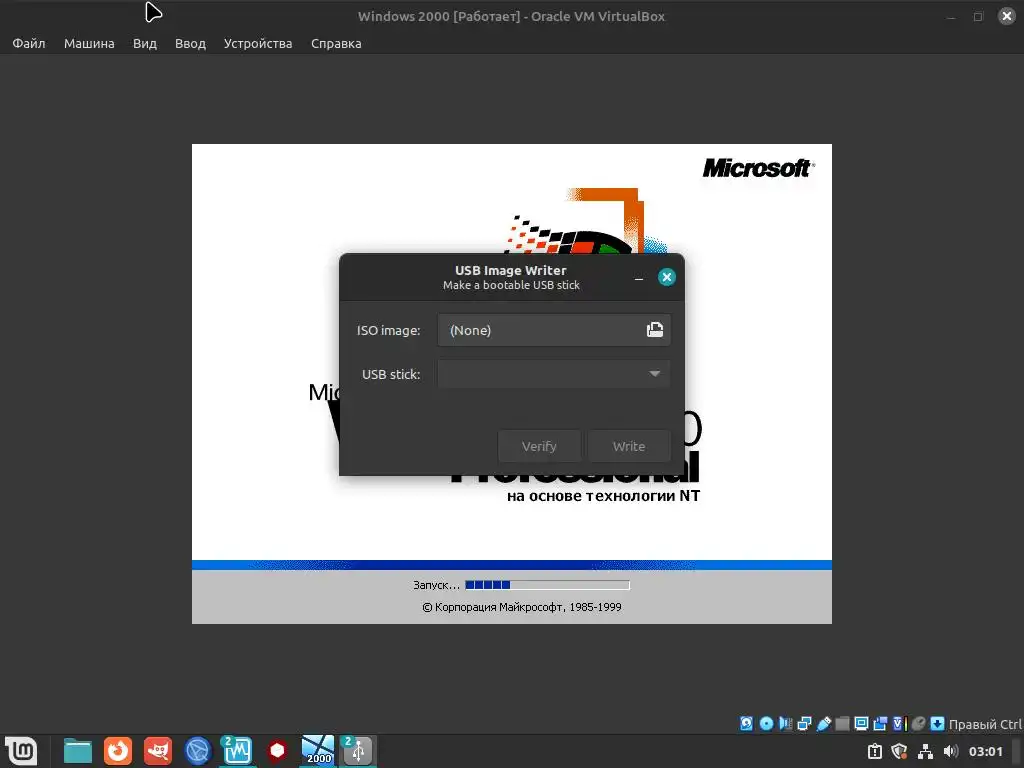Click the 03:01 clock

[x=985, y=751]
